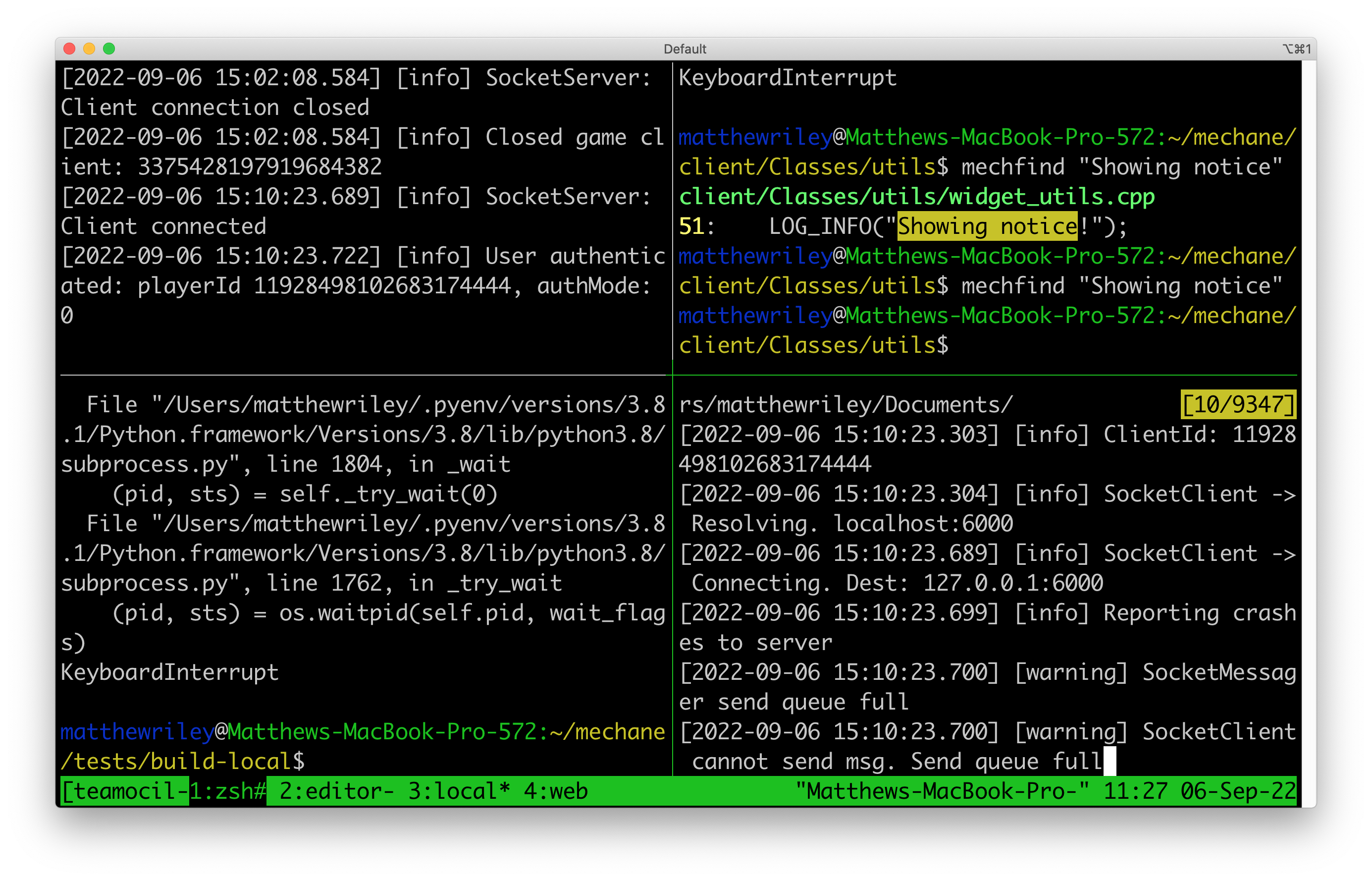Click 'Resolving. localhost:6000' log text
The width and height of the screenshot is (1372, 881).
(x=852, y=523)
